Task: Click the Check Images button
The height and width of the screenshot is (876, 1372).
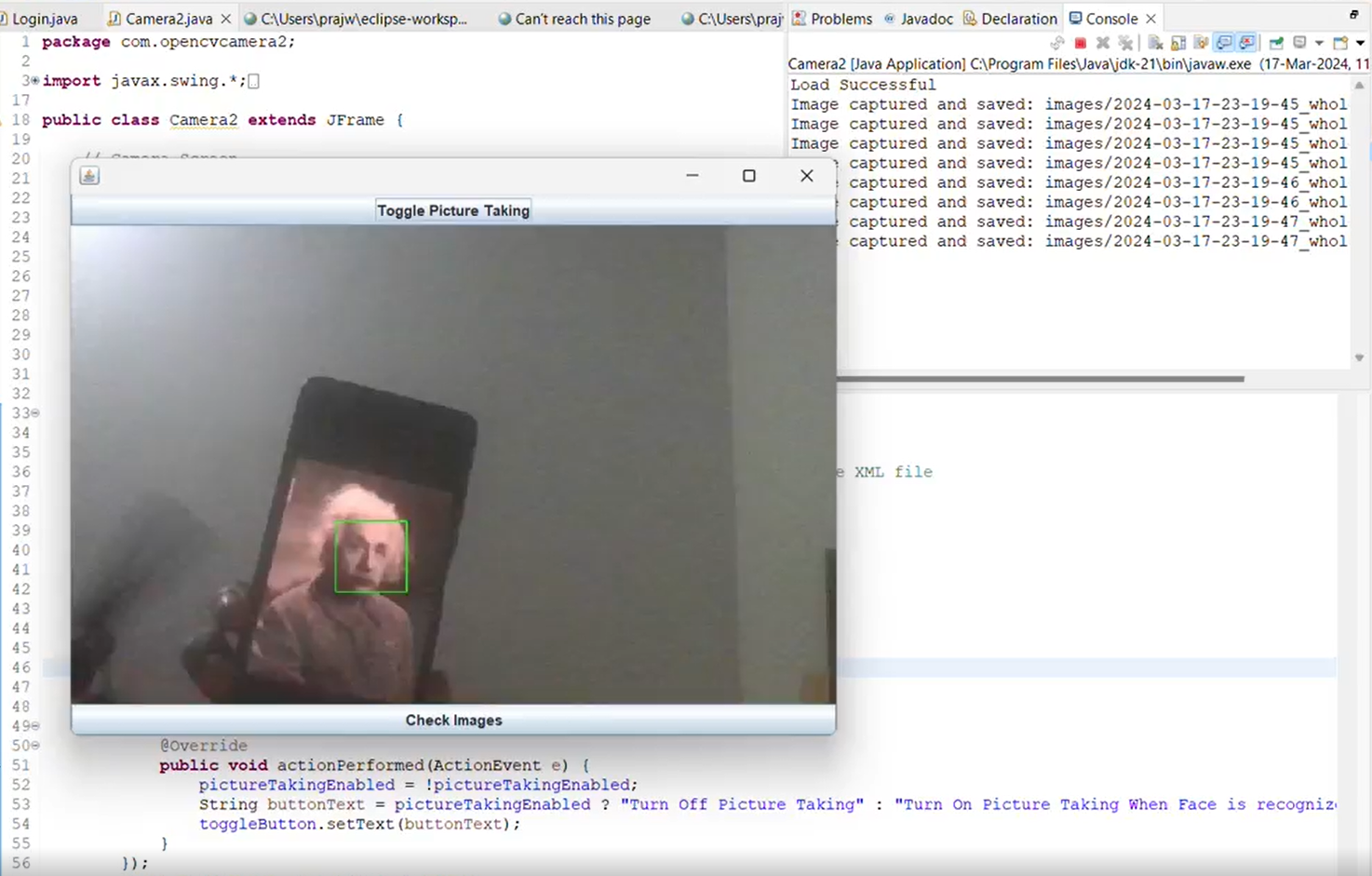Action: click(x=453, y=720)
